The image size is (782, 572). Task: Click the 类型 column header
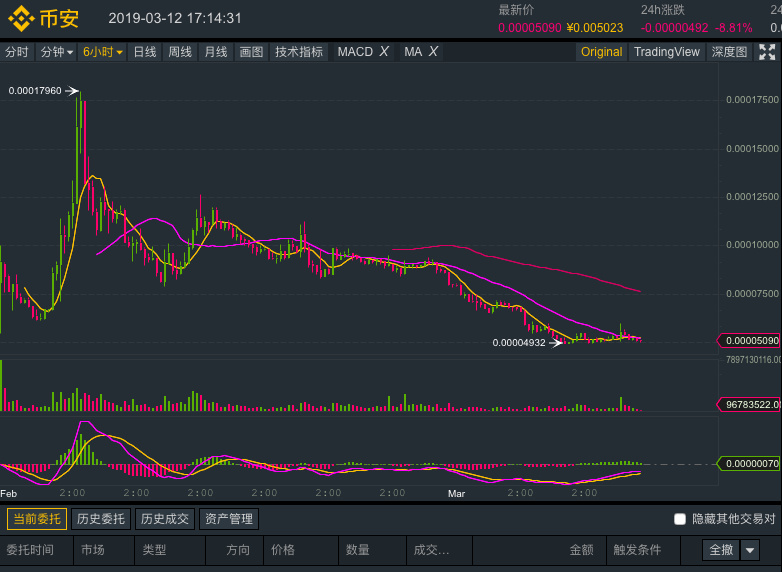click(x=154, y=550)
